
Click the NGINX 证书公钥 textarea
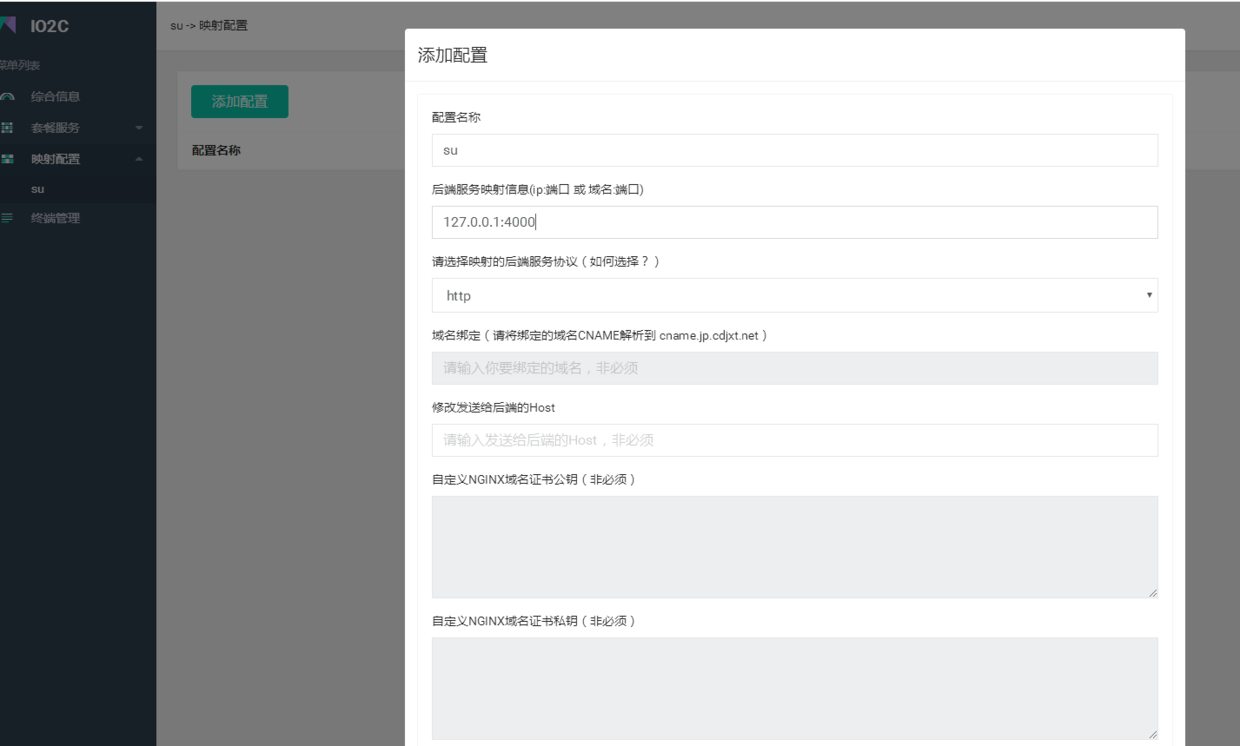(795, 547)
